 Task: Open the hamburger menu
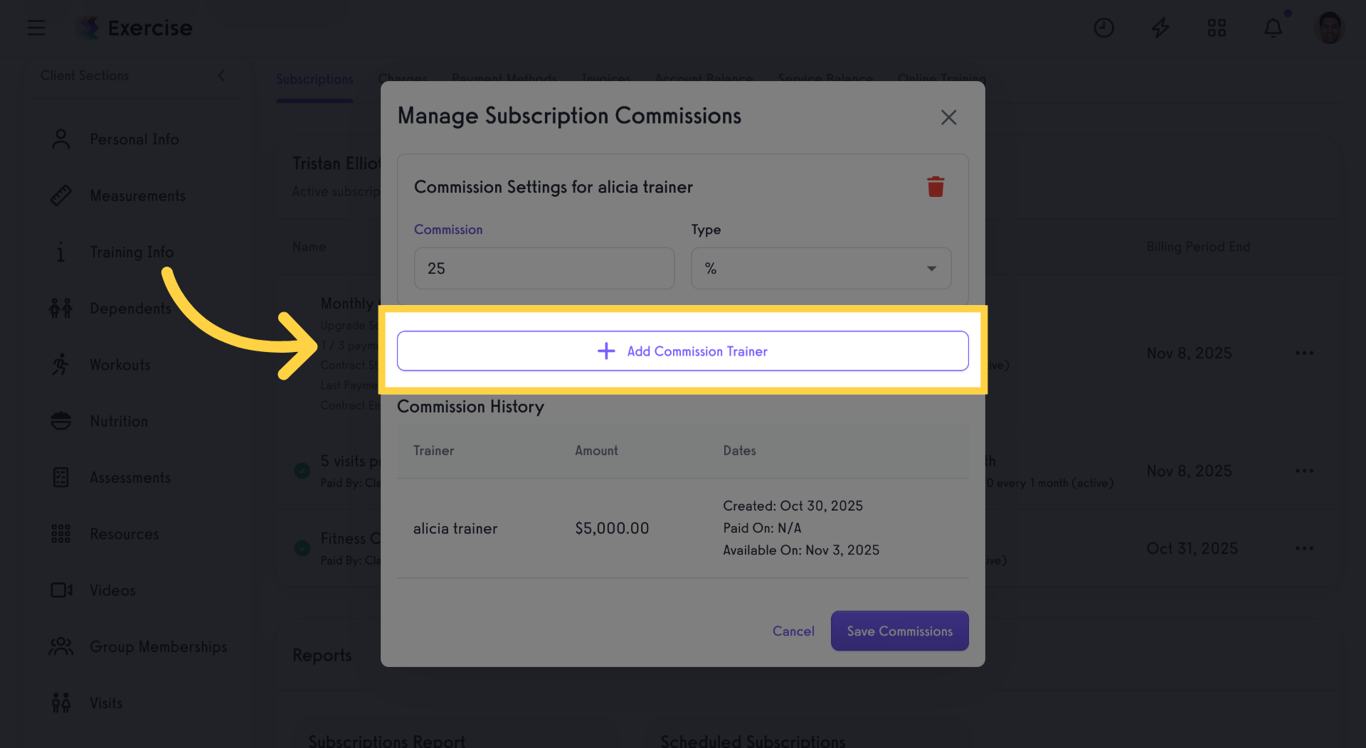36,28
